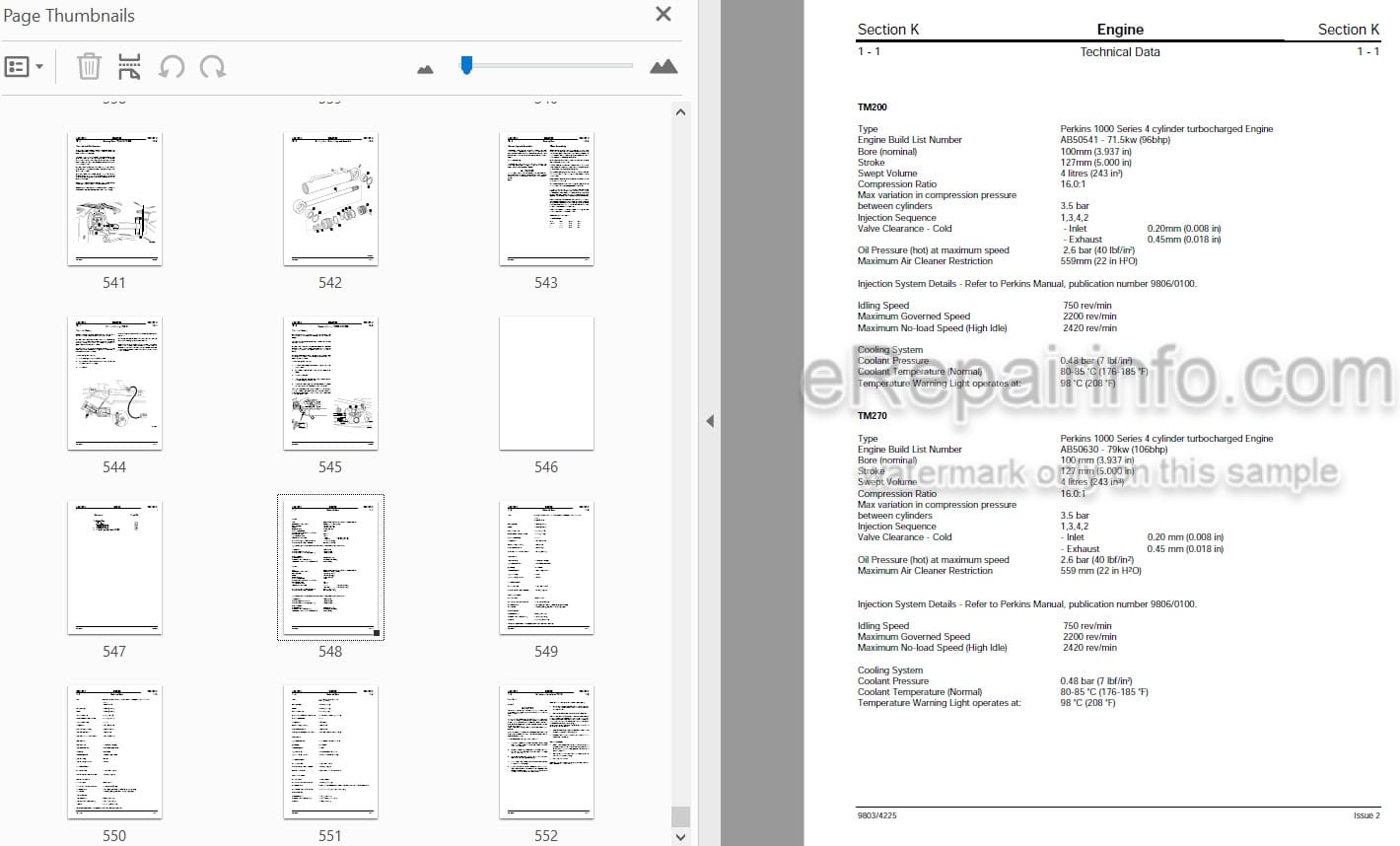Open the thumbnail options menu

tap(24, 67)
